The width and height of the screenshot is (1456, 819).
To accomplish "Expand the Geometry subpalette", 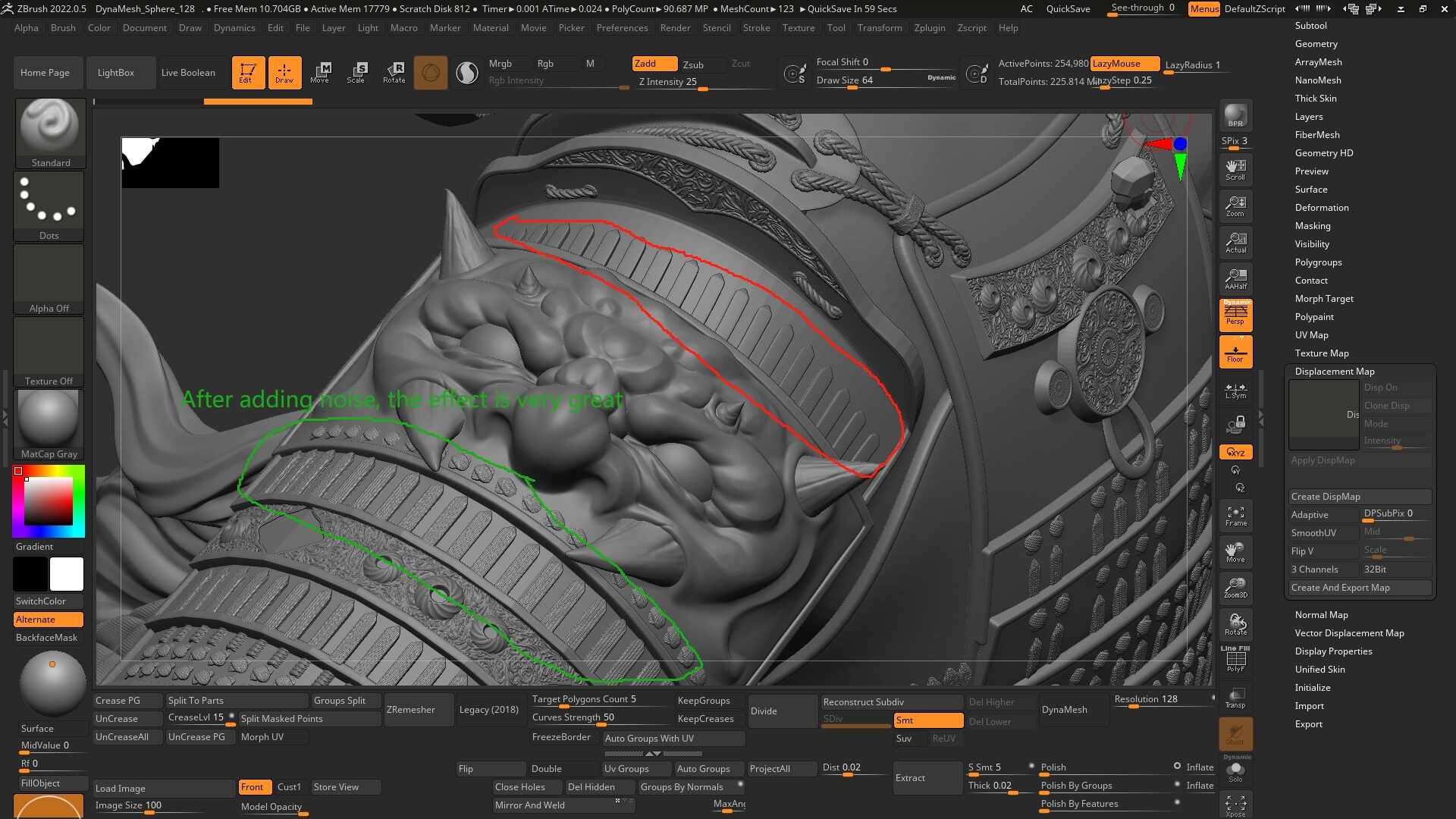I will coord(1316,44).
